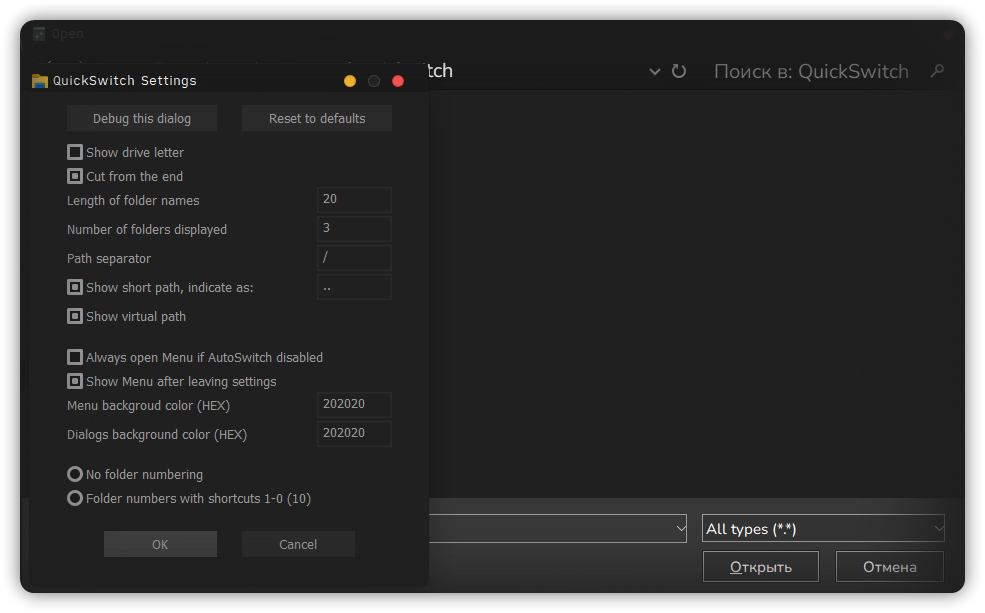
Task: Click the Поиск в: QuickSwitch search box
Action: coord(811,71)
